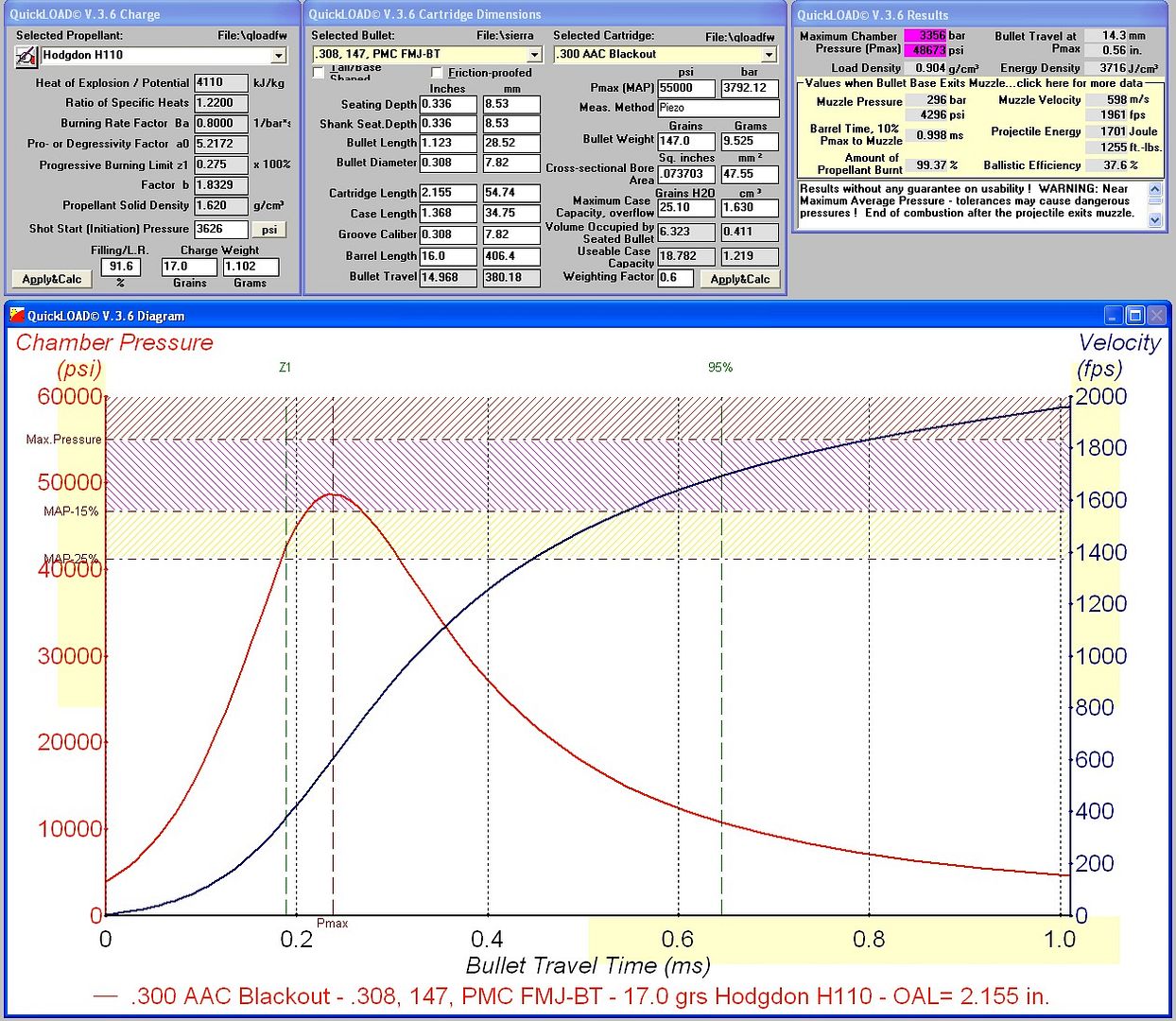Toggle the psi unit button for Shot Start Pressure

tap(269, 230)
